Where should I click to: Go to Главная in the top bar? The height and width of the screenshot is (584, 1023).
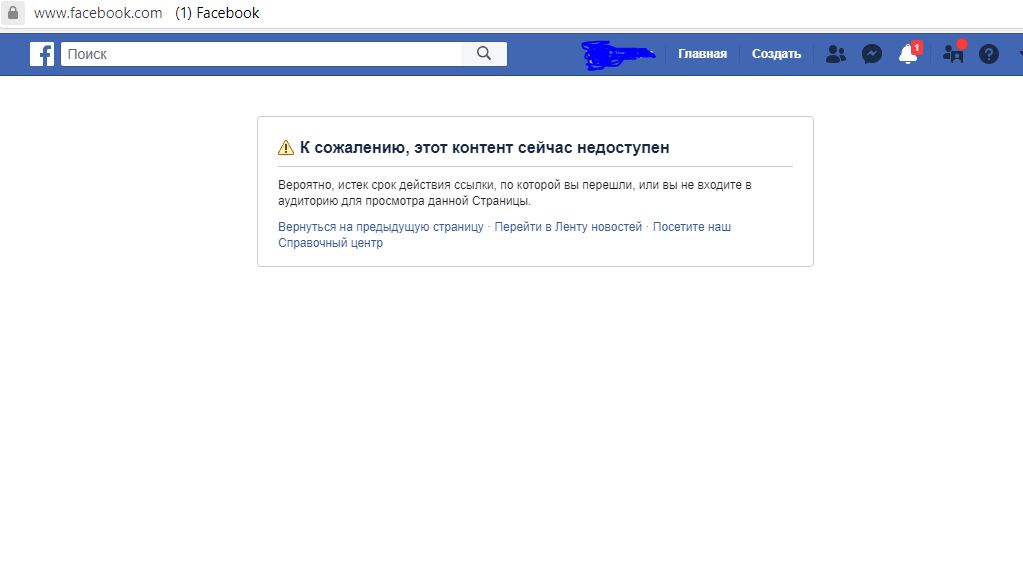(x=702, y=54)
